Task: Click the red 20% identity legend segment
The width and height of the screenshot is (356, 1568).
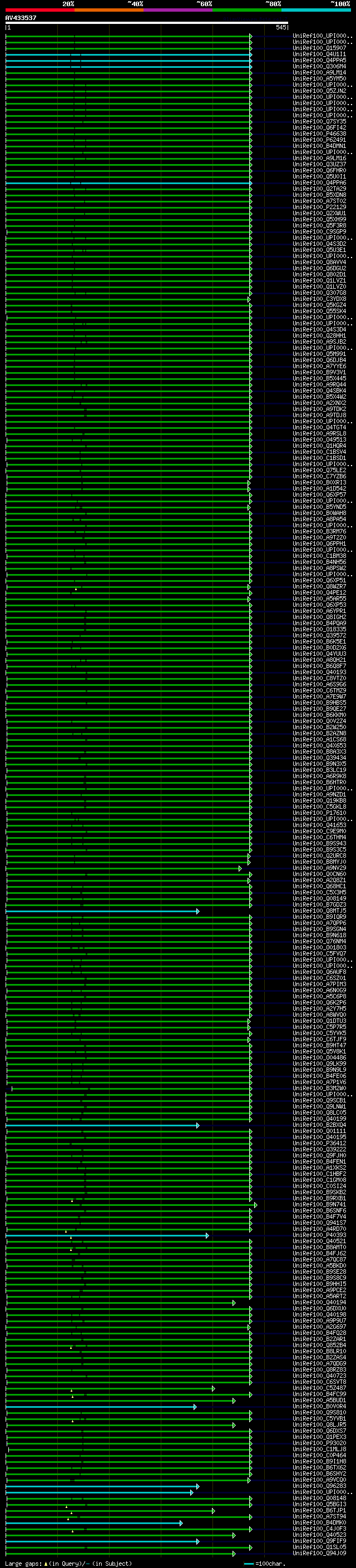Action: click(x=40, y=11)
